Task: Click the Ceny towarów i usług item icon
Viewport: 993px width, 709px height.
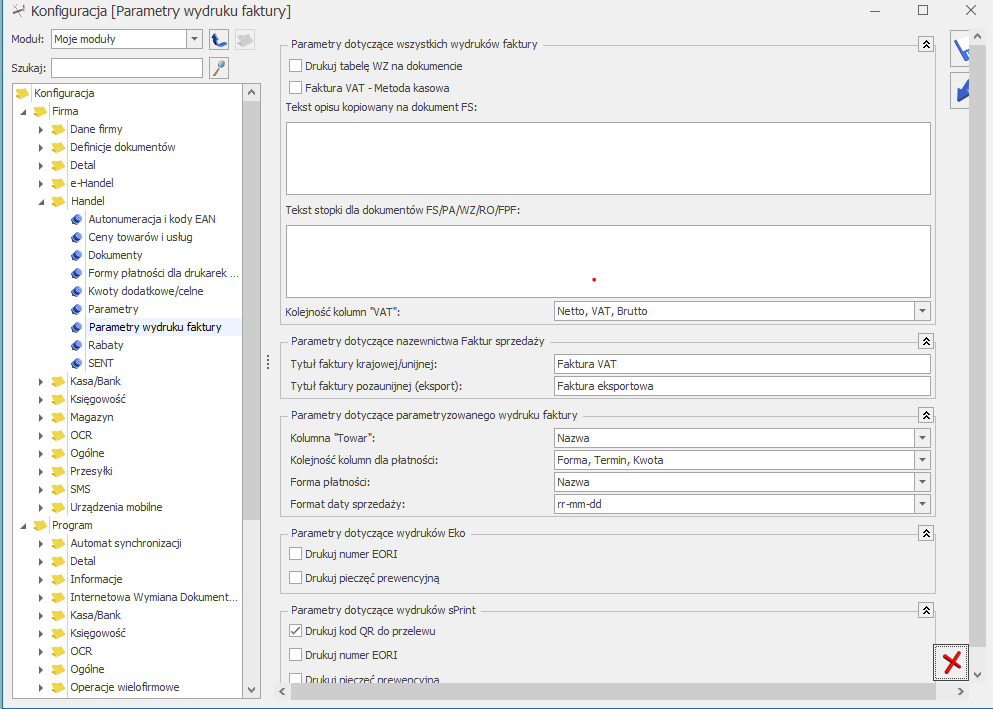Action: 77,237
